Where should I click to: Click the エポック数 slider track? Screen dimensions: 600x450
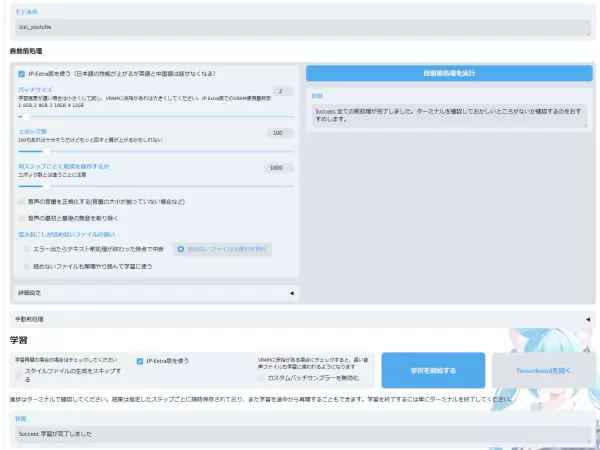(x=156, y=151)
